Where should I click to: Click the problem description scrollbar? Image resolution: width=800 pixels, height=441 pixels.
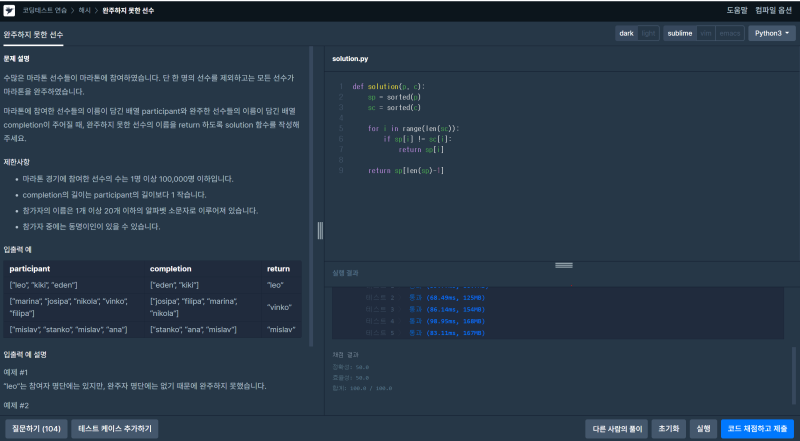point(311,197)
